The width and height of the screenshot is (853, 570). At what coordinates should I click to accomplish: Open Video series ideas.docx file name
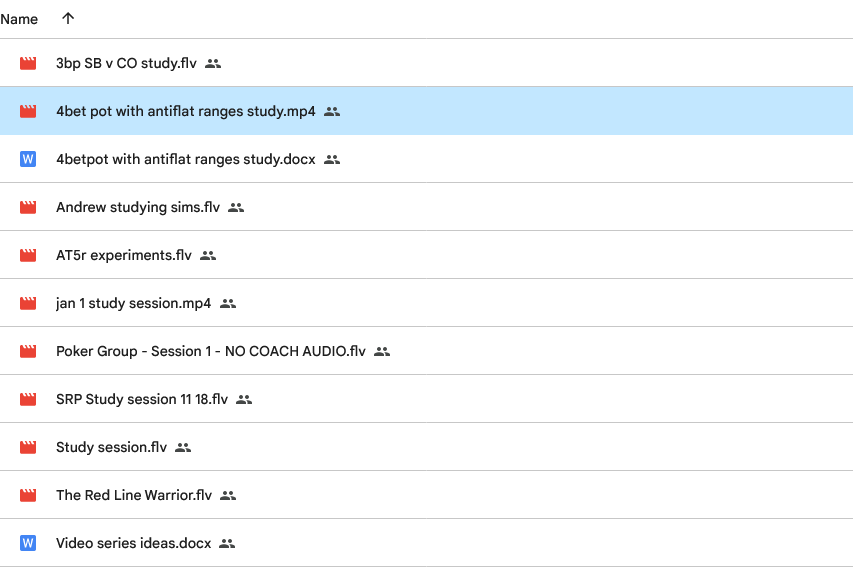(x=133, y=544)
